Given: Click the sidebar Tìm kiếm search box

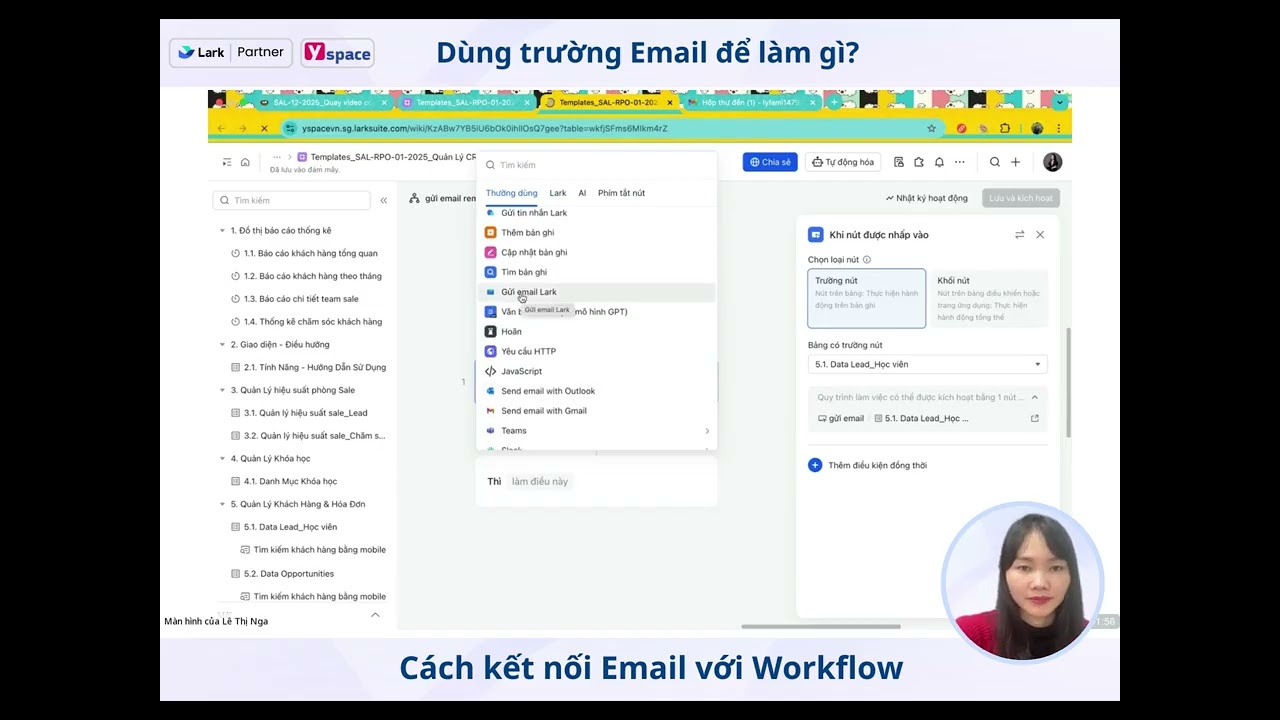Looking at the screenshot, I should click(x=292, y=201).
